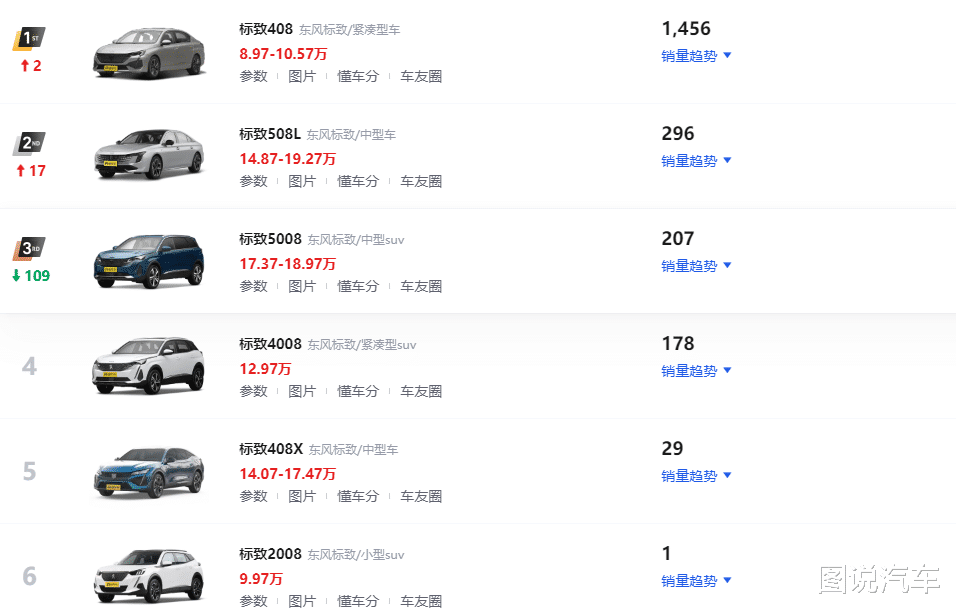Open the blue 标致5008 car image

pos(149,260)
